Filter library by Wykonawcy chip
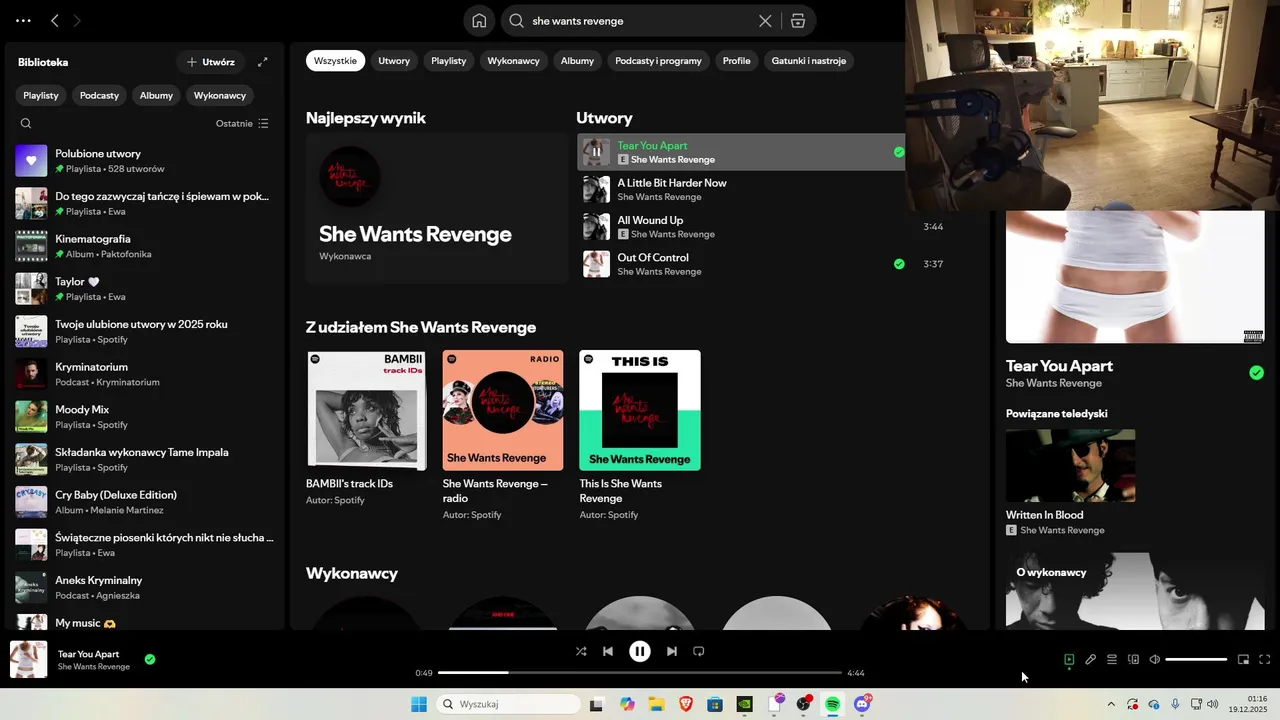The image size is (1280, 720). click(220, 96)
